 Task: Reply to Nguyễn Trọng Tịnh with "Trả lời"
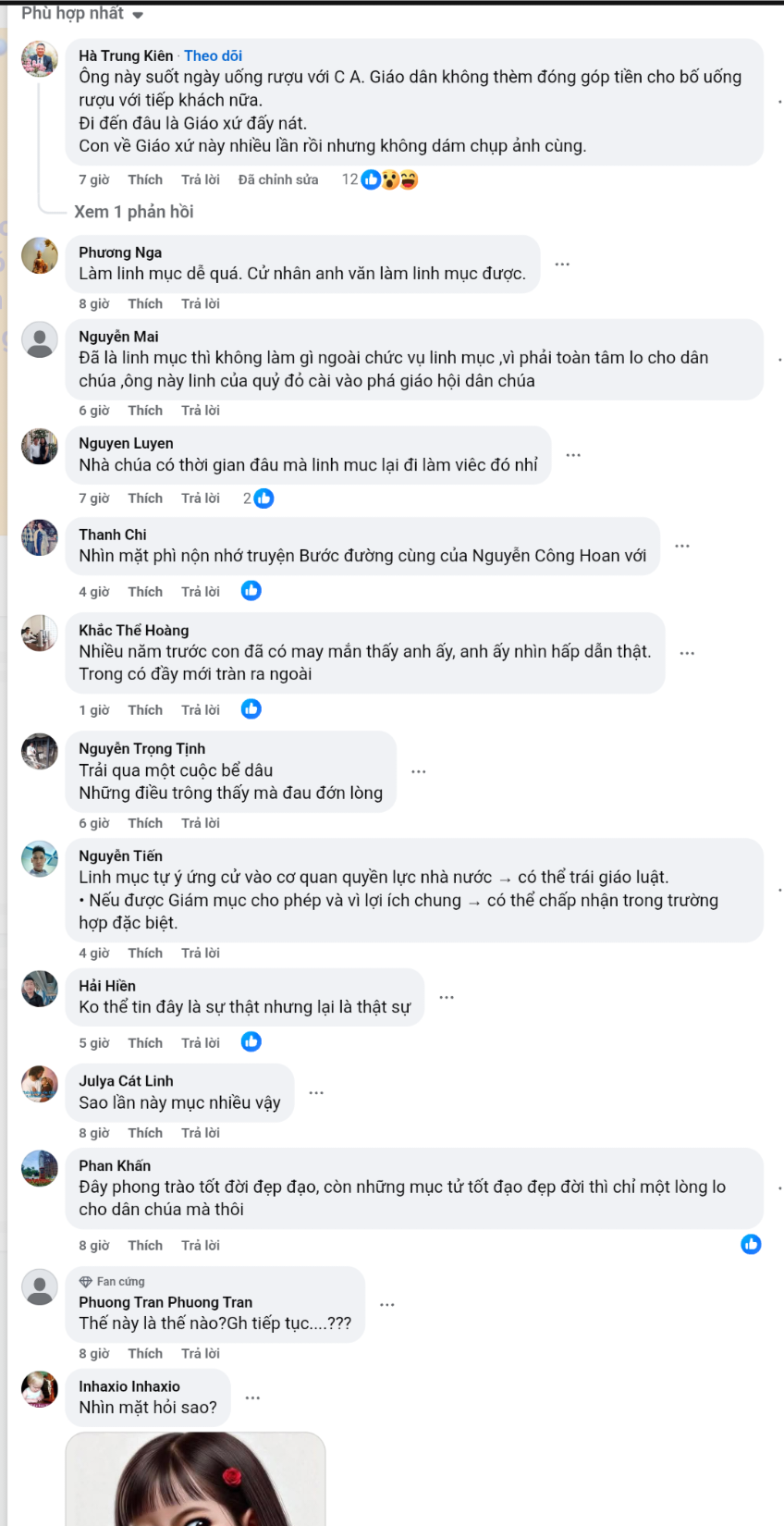(201, 823)
